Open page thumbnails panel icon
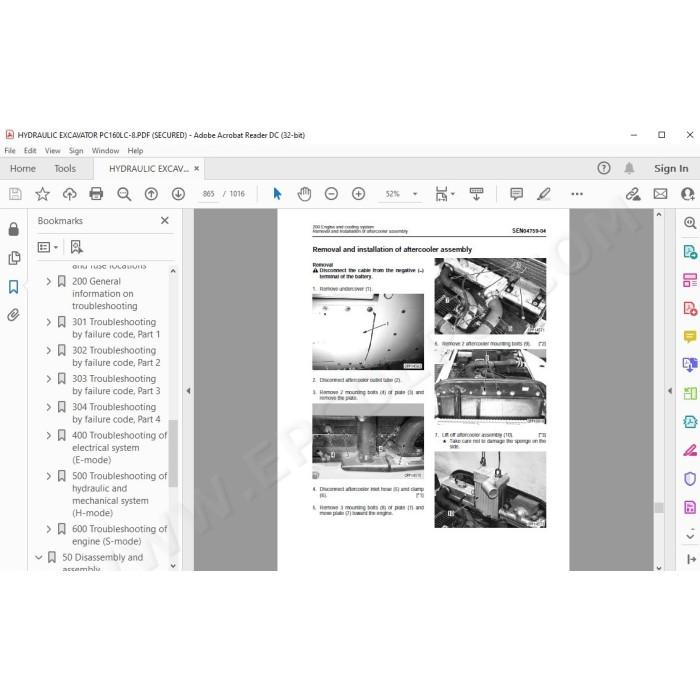This screenshot has width=700, height=700. point(14,258)
